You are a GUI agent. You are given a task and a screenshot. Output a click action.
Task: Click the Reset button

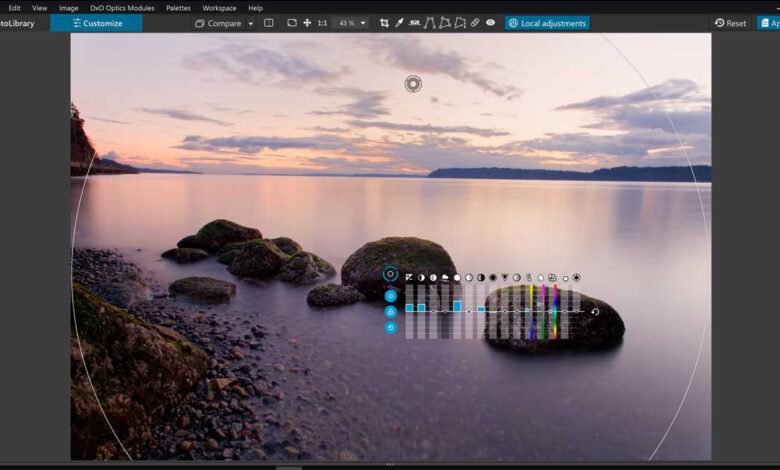pyautogui.click(x=730, y=23)
